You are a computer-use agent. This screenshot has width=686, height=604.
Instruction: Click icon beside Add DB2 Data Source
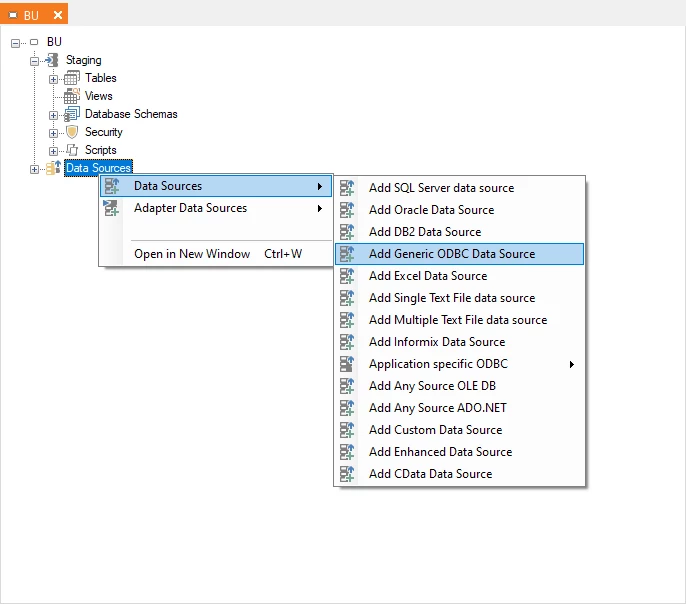click(347, 232)
